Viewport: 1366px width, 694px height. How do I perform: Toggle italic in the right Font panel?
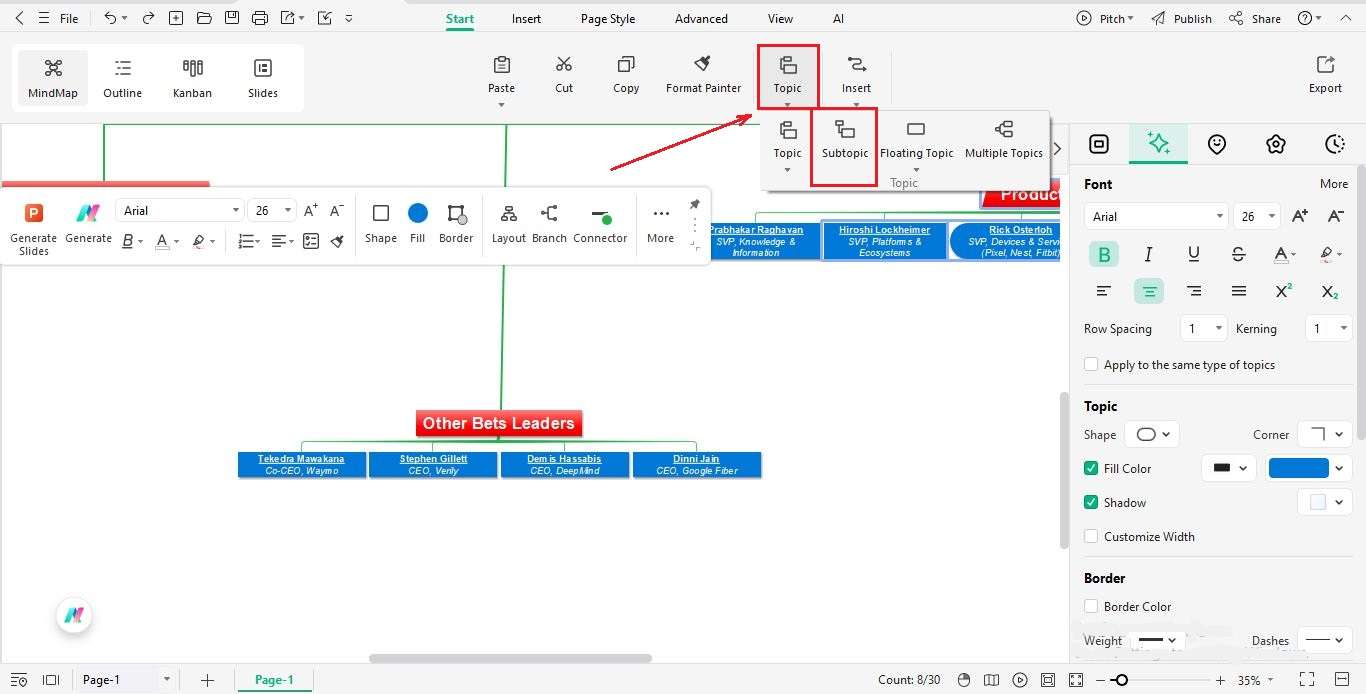(x=1148, y=255)
